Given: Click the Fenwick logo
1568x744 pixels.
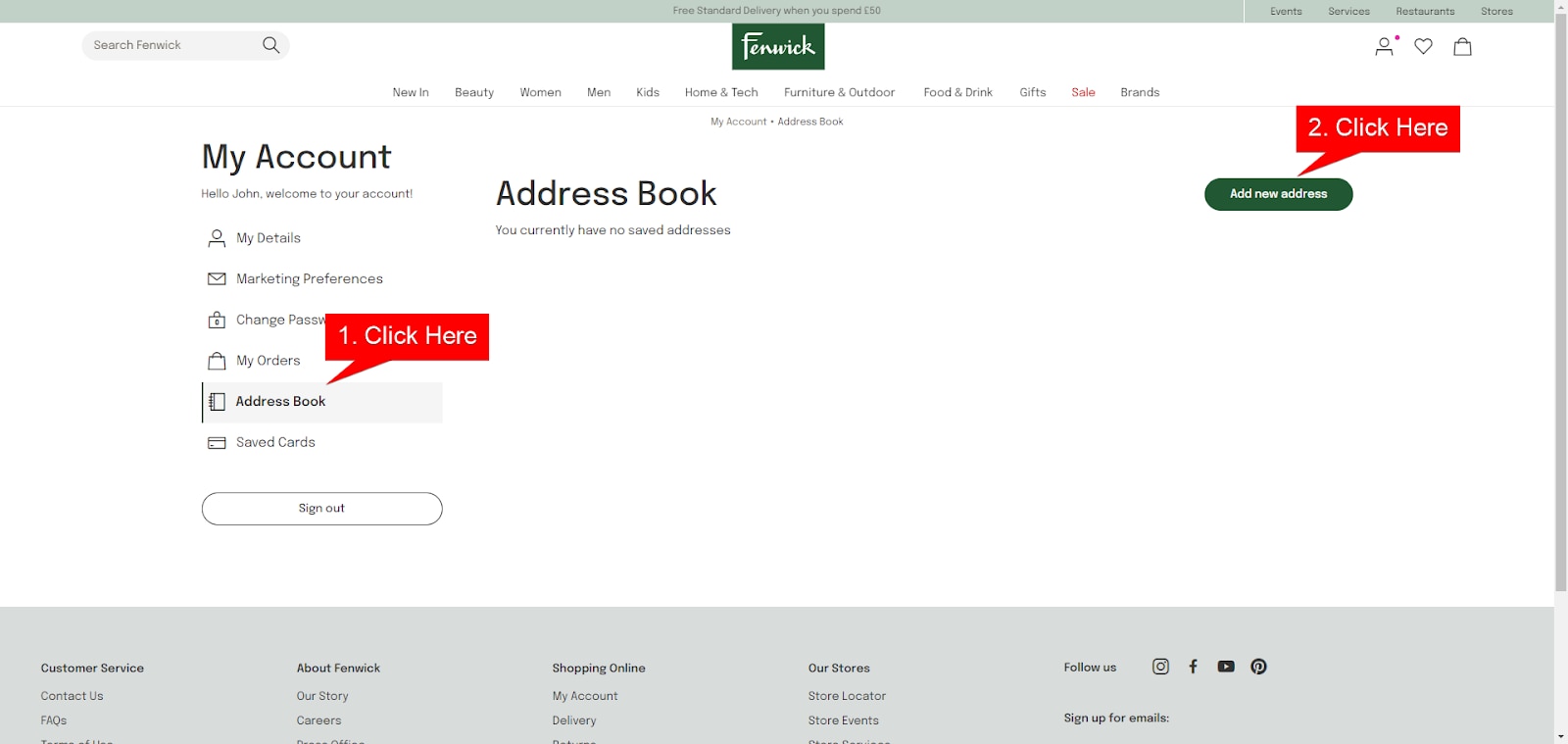Looking at the screenshot, I should click(x=778, y=46).
